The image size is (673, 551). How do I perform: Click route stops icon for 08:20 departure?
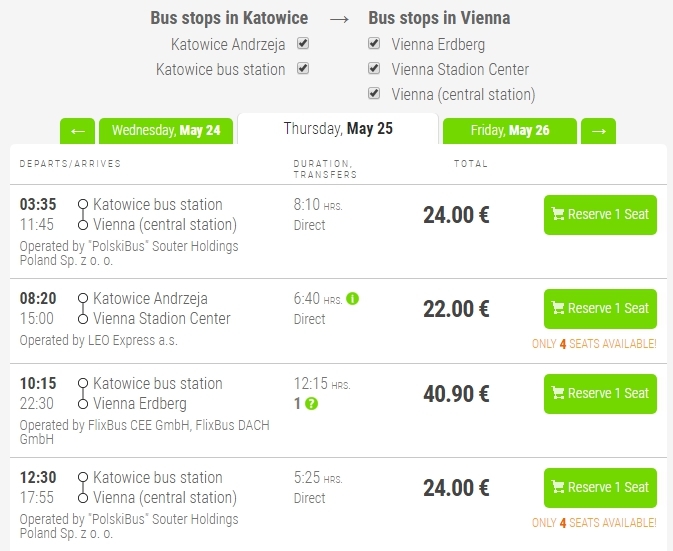pos(83,309)
